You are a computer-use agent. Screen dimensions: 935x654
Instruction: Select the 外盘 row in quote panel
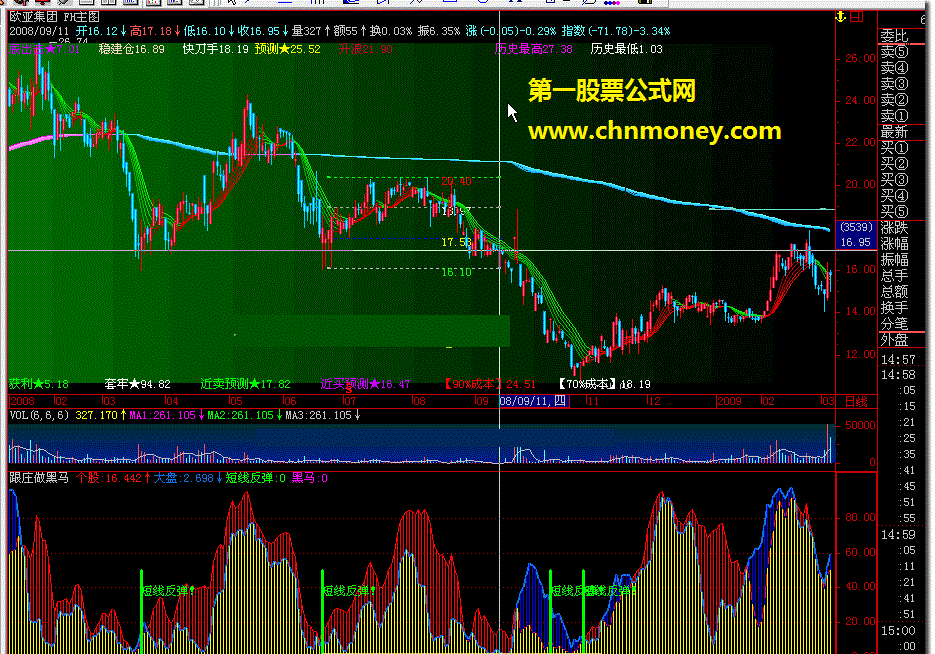[894, 340]
